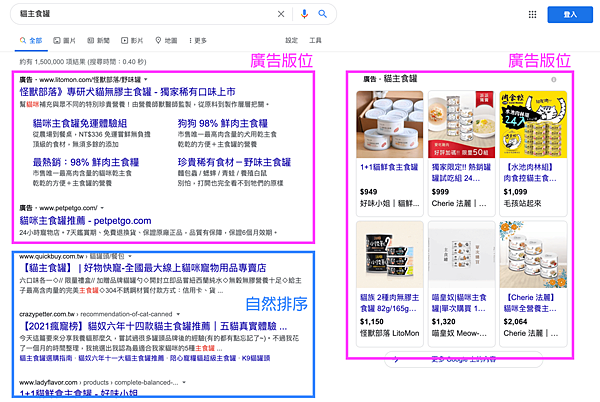This screenshot has width=600, height=402.
Task: Open the 獨家限定!! 熱銷罐試吃組 product title
Action: point(461,173)
